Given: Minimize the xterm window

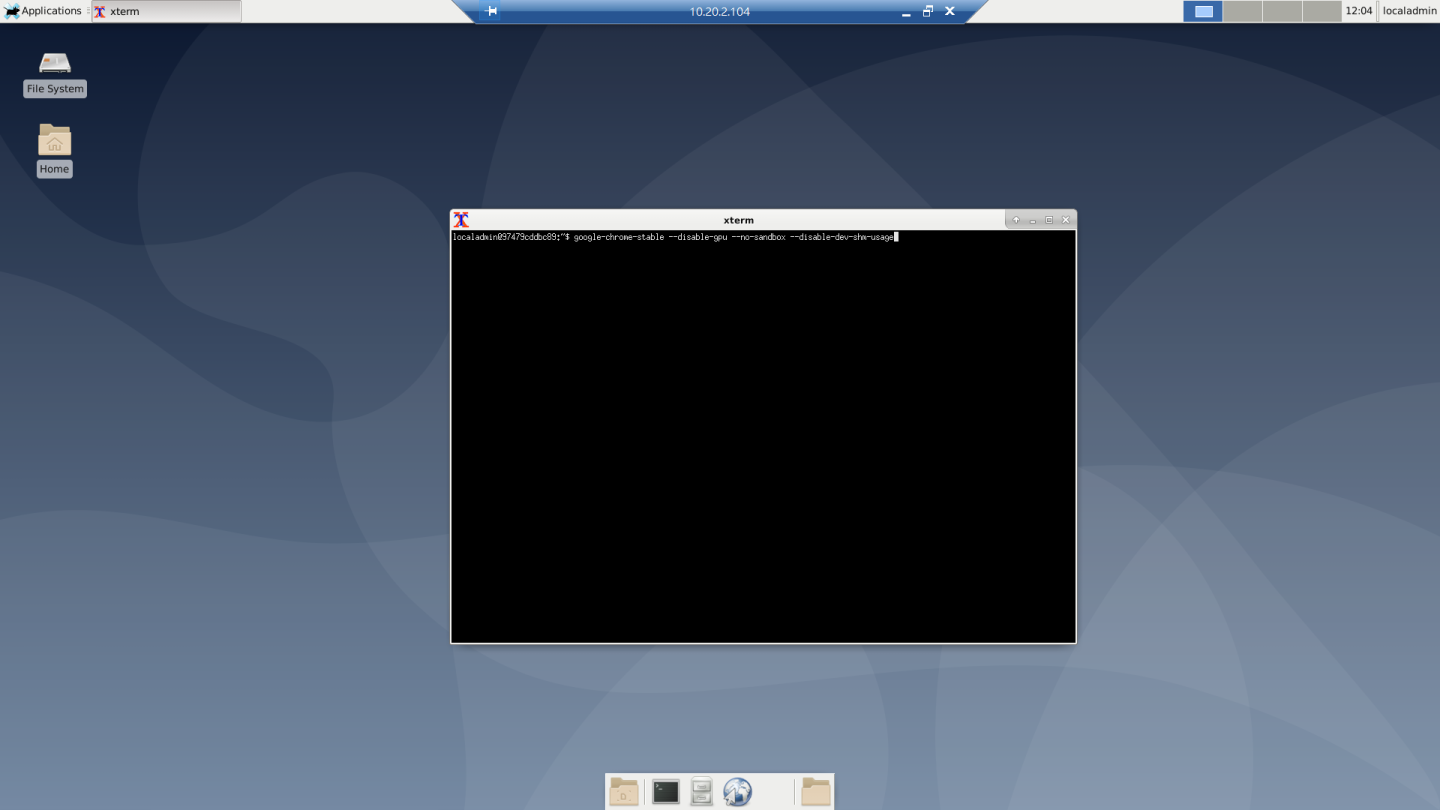Looking at the screenshot, I should pyautogui.click(x=1032, y=220).
